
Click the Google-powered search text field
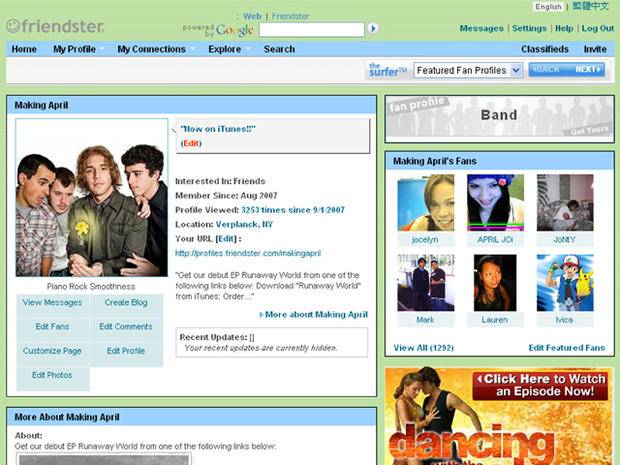[311, 30]
